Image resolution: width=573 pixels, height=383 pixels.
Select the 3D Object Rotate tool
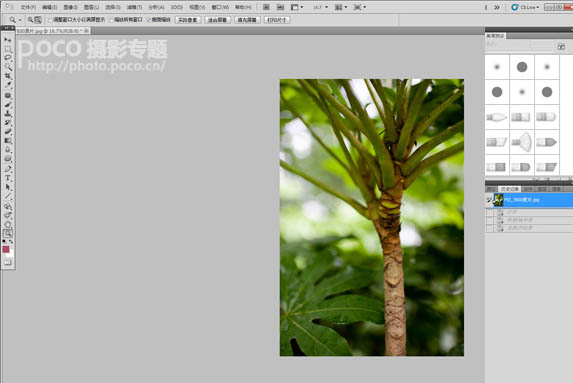pyautogui.click(x=8, y=206)
